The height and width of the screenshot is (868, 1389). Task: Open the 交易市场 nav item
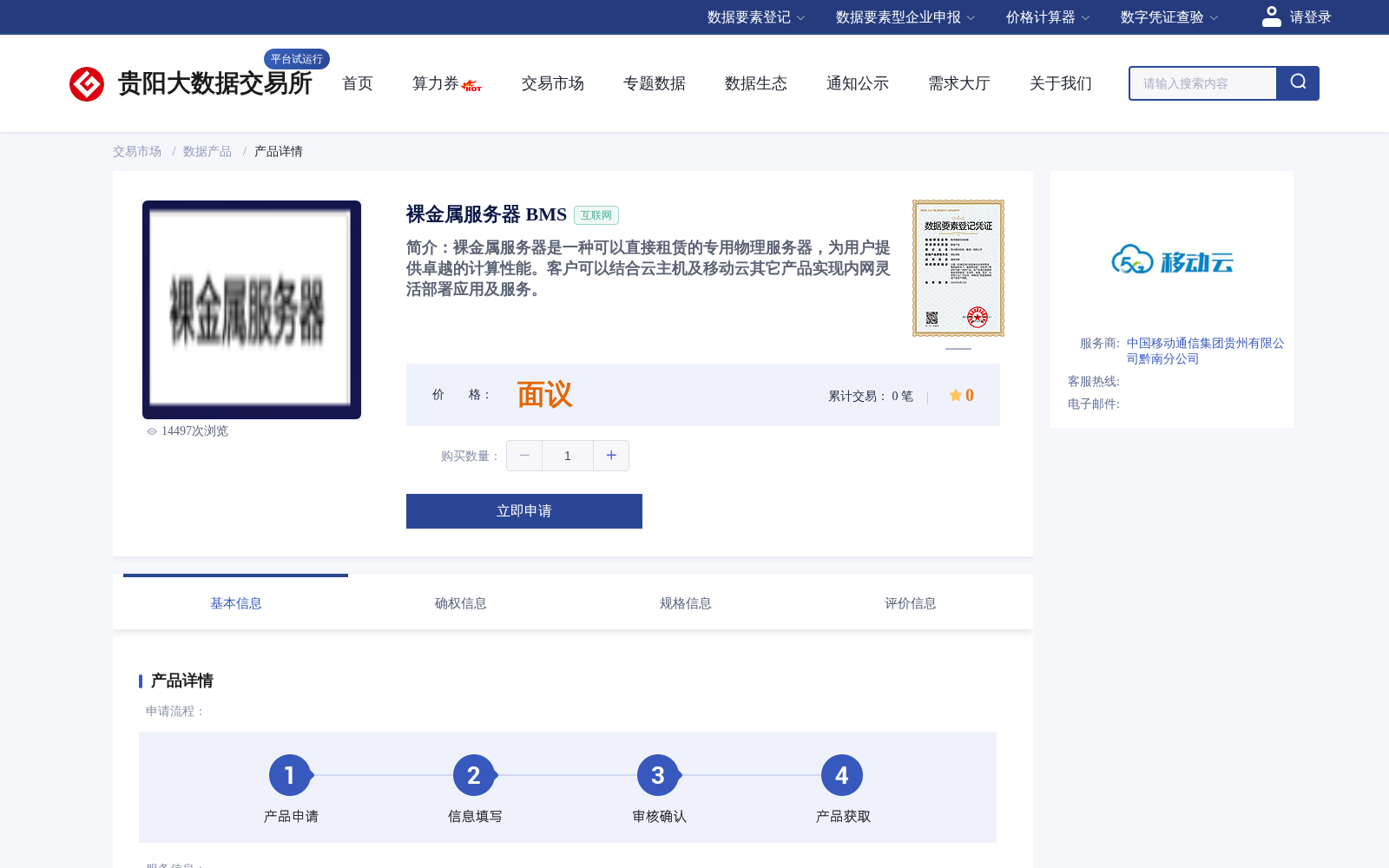point(553,83)
